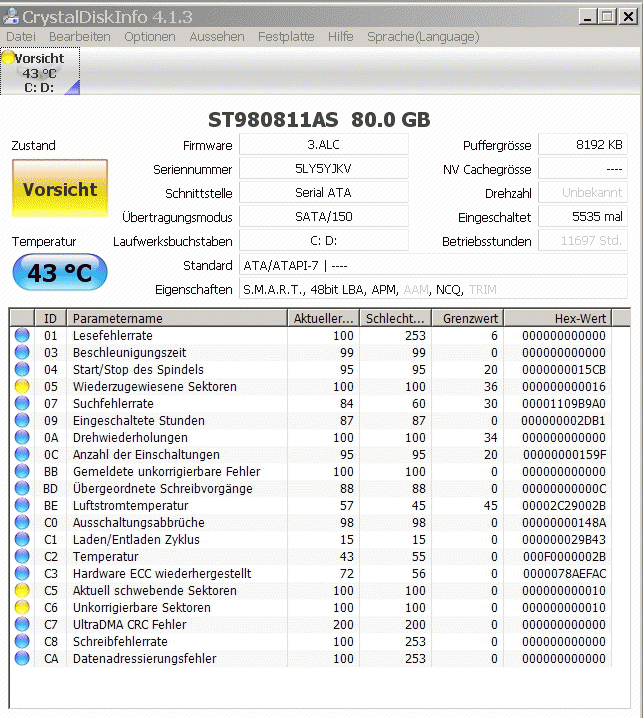Click the Laufwerksbuchstaben field C: D:

(324, 240)
